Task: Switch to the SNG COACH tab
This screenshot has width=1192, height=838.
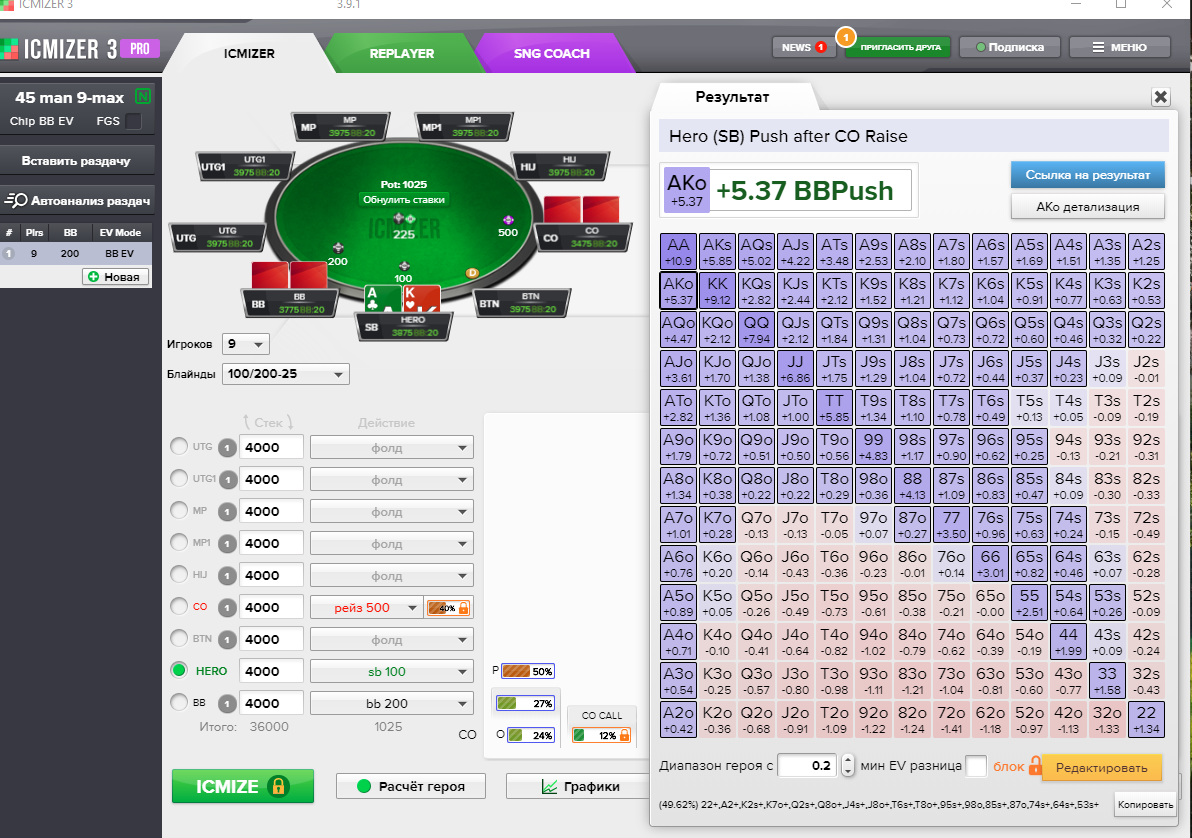Action: point(551,53)
